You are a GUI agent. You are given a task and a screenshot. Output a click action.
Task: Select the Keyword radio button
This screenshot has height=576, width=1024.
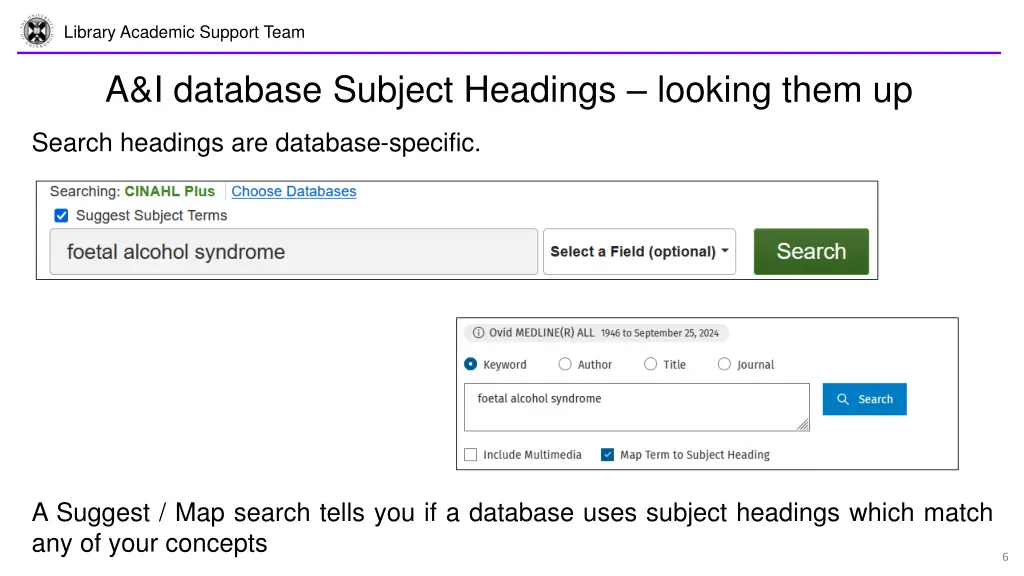470,364
